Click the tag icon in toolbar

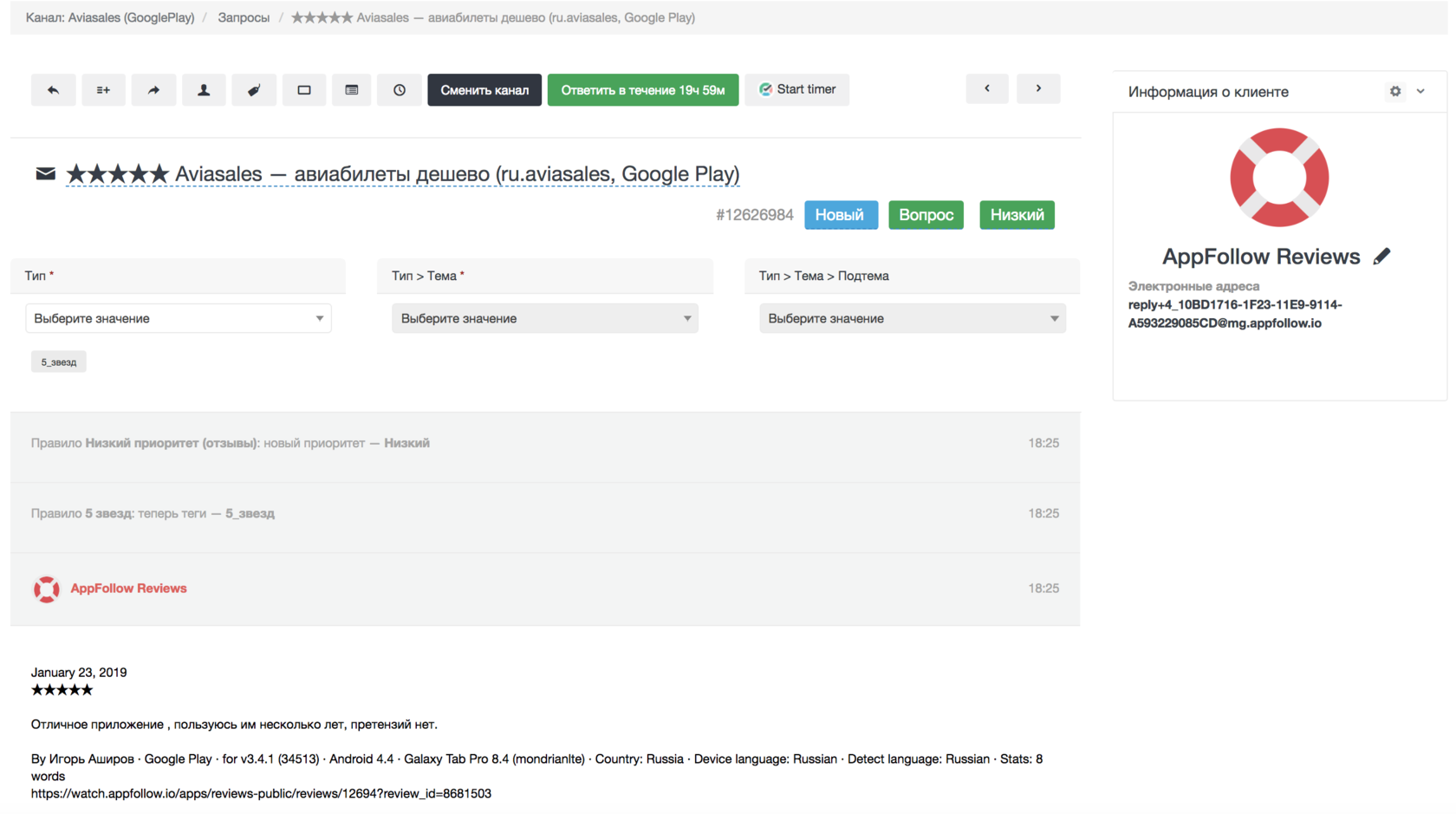coord(254,90)
